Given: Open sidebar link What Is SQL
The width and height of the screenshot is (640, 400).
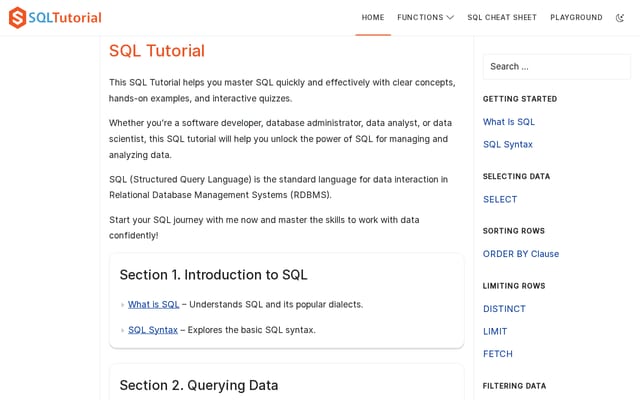Looking at the screenshot, I should point(509,122).
